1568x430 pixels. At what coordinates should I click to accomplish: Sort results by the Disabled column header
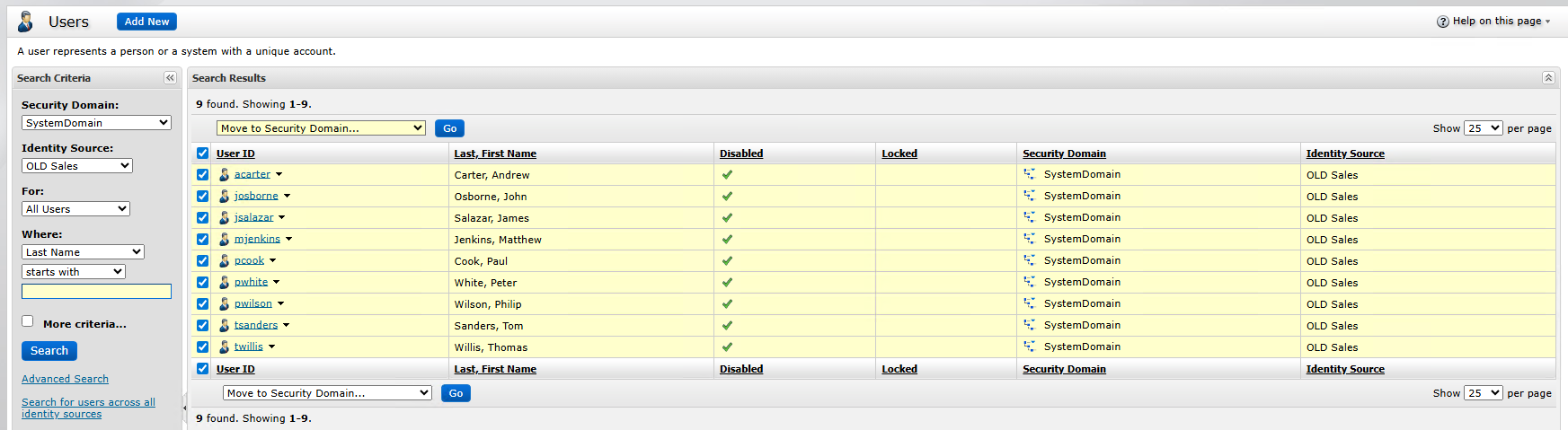(x=740, y=154)
